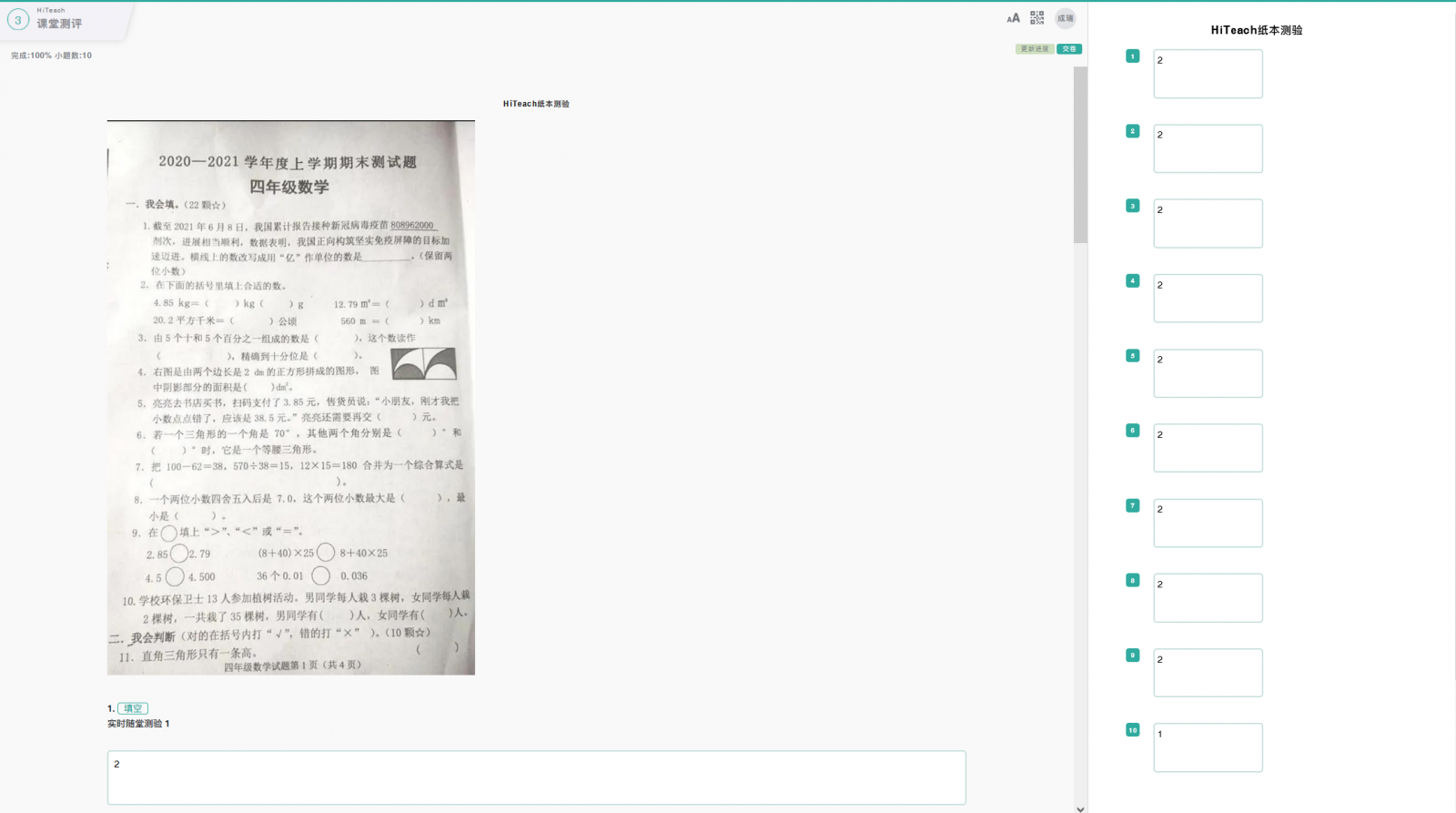Select the answer box for question 9

(x=1208, y=673)
